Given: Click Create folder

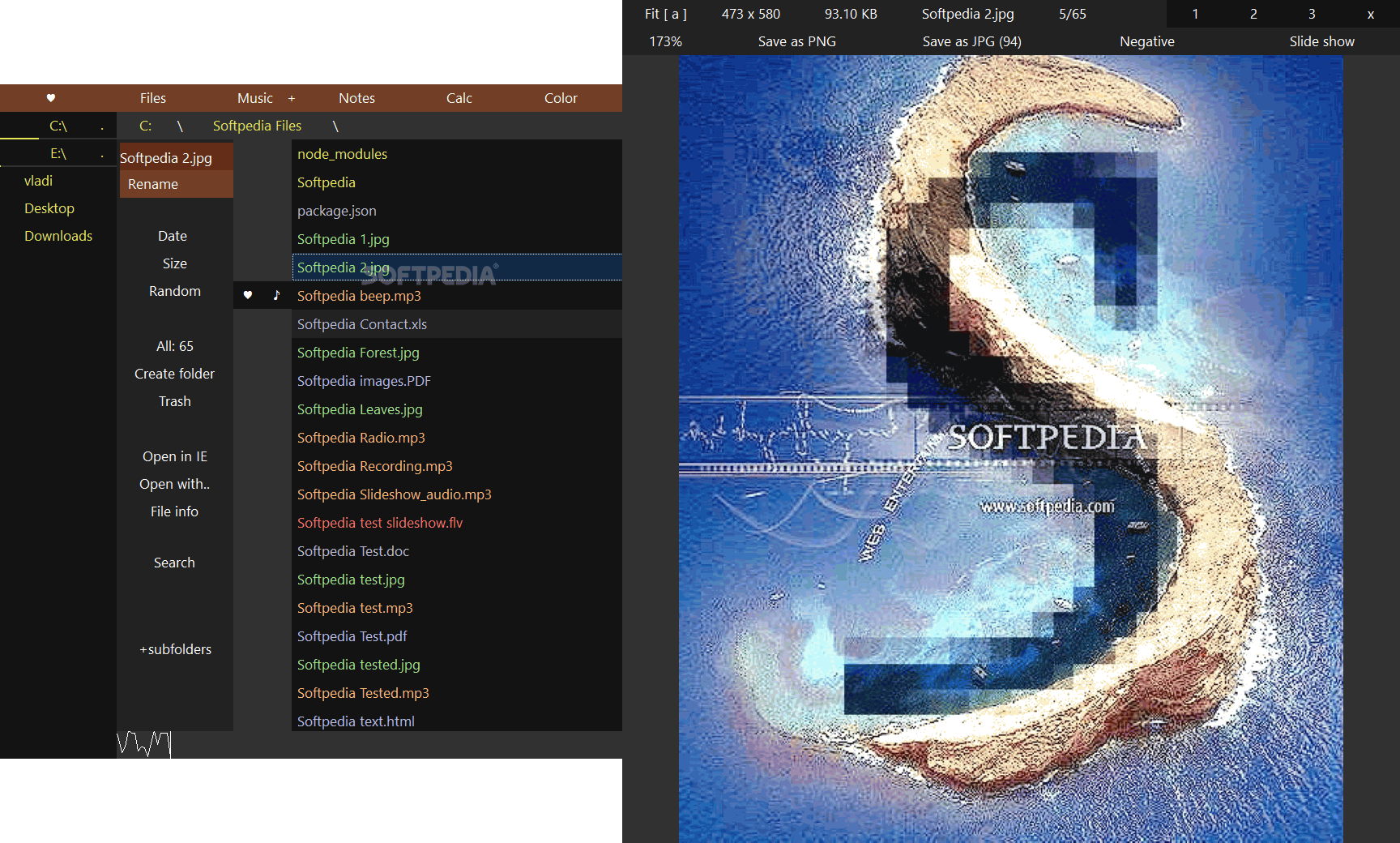Looking at the screenshot, I should [x=175, y=374].
